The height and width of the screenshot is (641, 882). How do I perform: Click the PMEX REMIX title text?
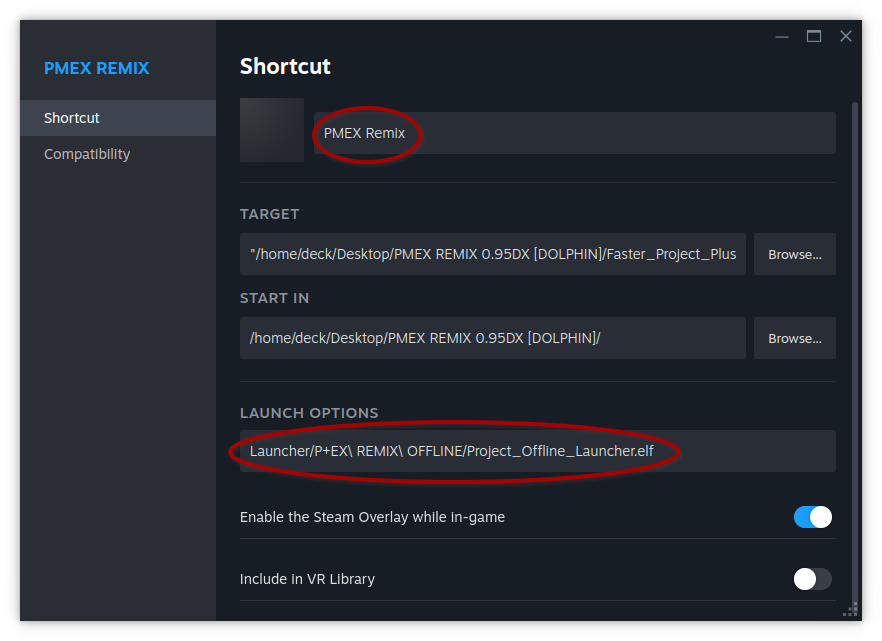(97, 68)
